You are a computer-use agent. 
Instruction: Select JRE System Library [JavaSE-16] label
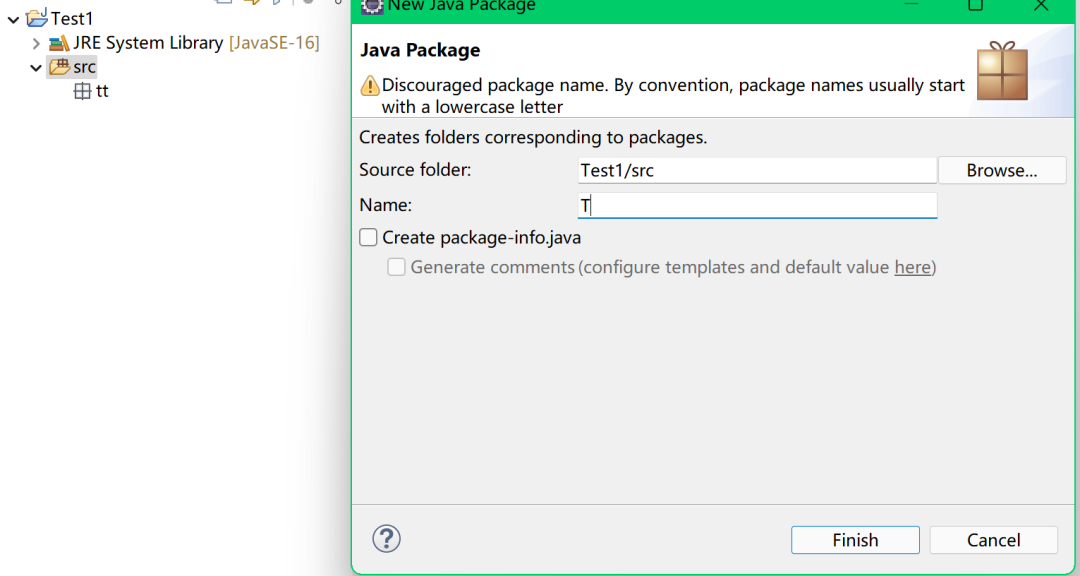tap(196, 43)
